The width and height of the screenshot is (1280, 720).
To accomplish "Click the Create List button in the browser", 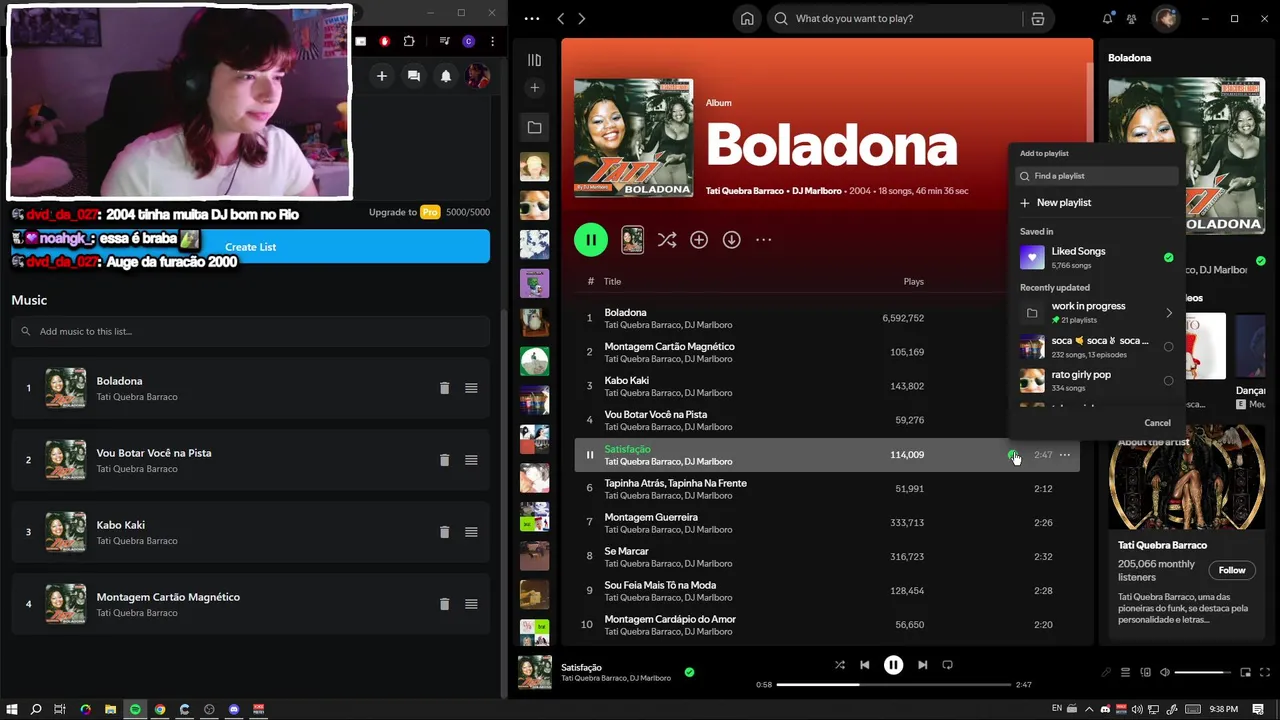I will pyautogui.click(x=251, y=247).
